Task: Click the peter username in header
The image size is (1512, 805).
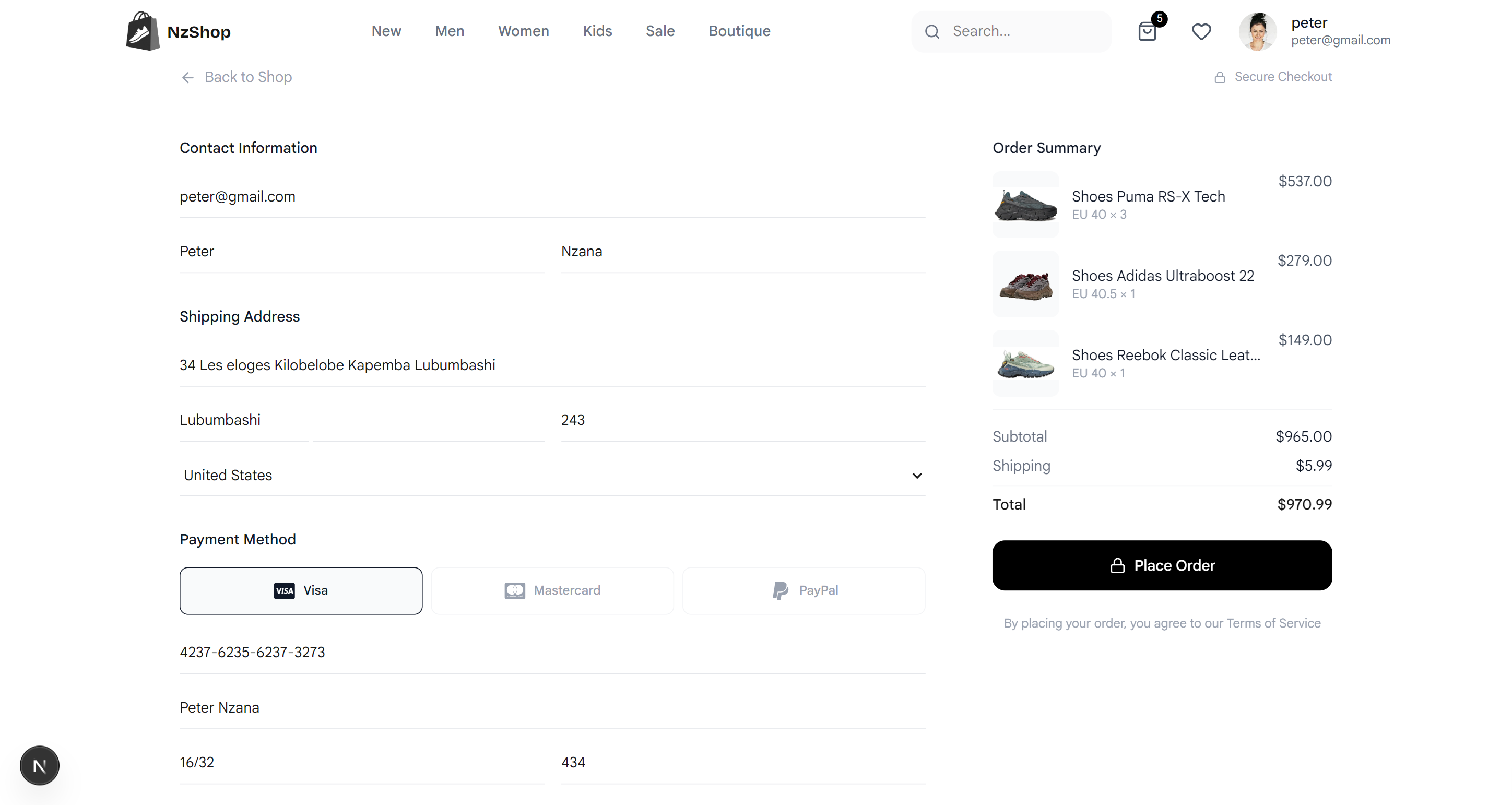Action: coord(1308,22)
